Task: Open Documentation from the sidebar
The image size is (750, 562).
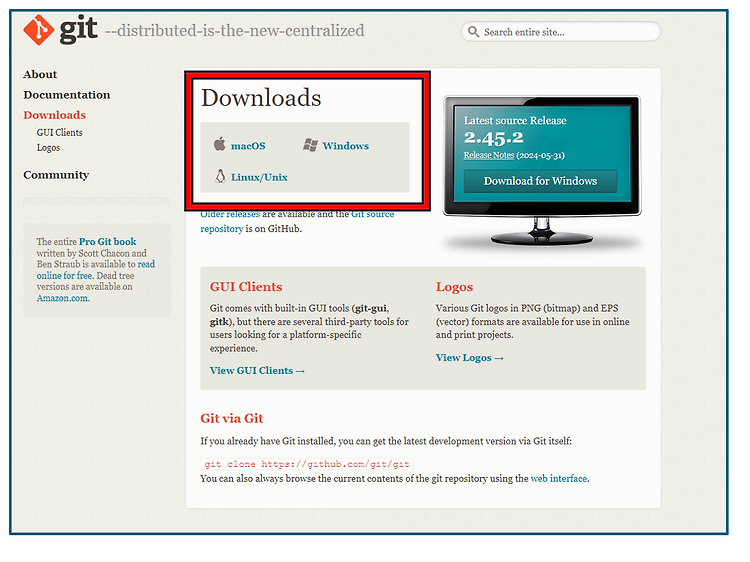Action: click(x=67, y=95)
